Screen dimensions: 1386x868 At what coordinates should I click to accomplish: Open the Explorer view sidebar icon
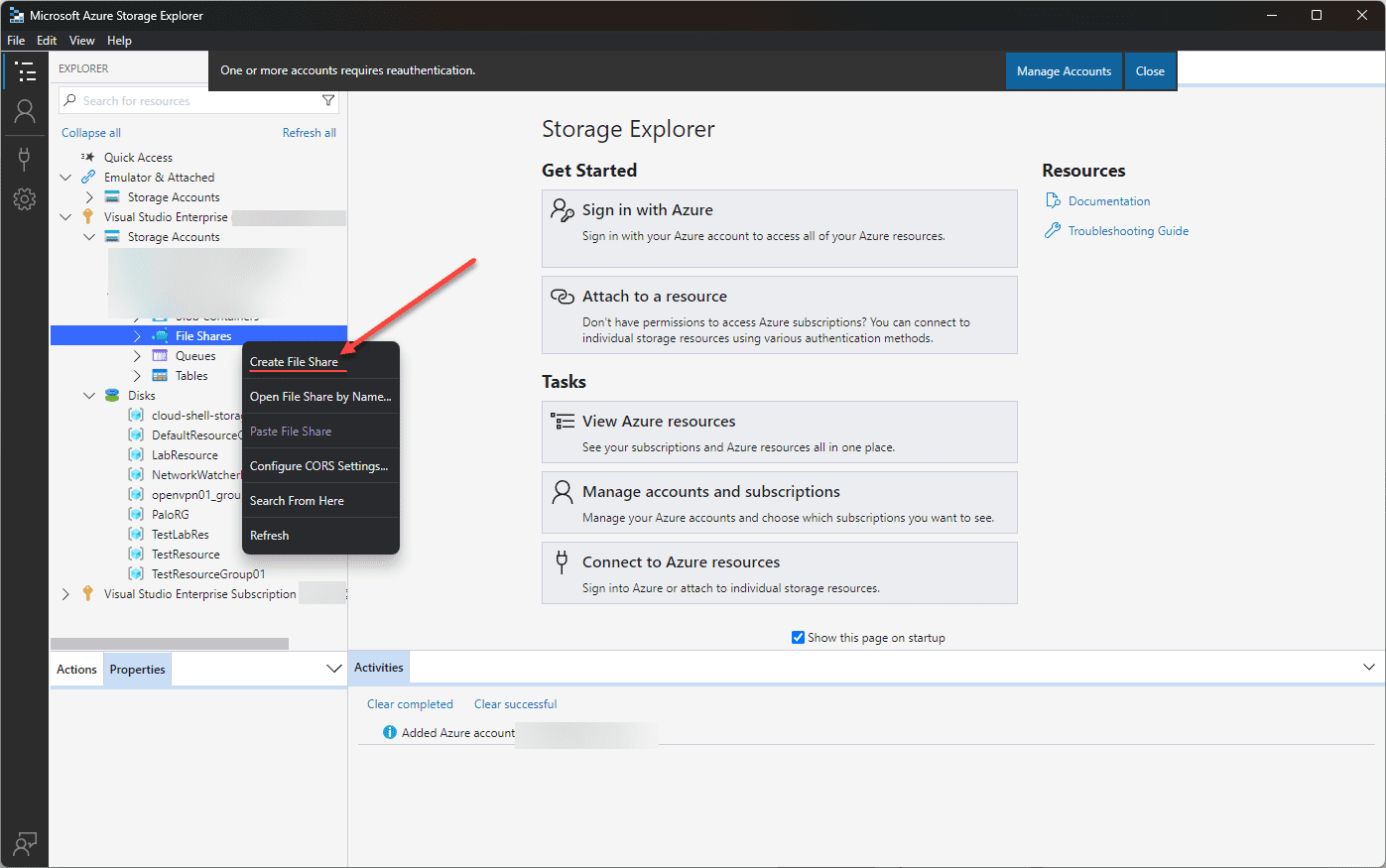25,70
